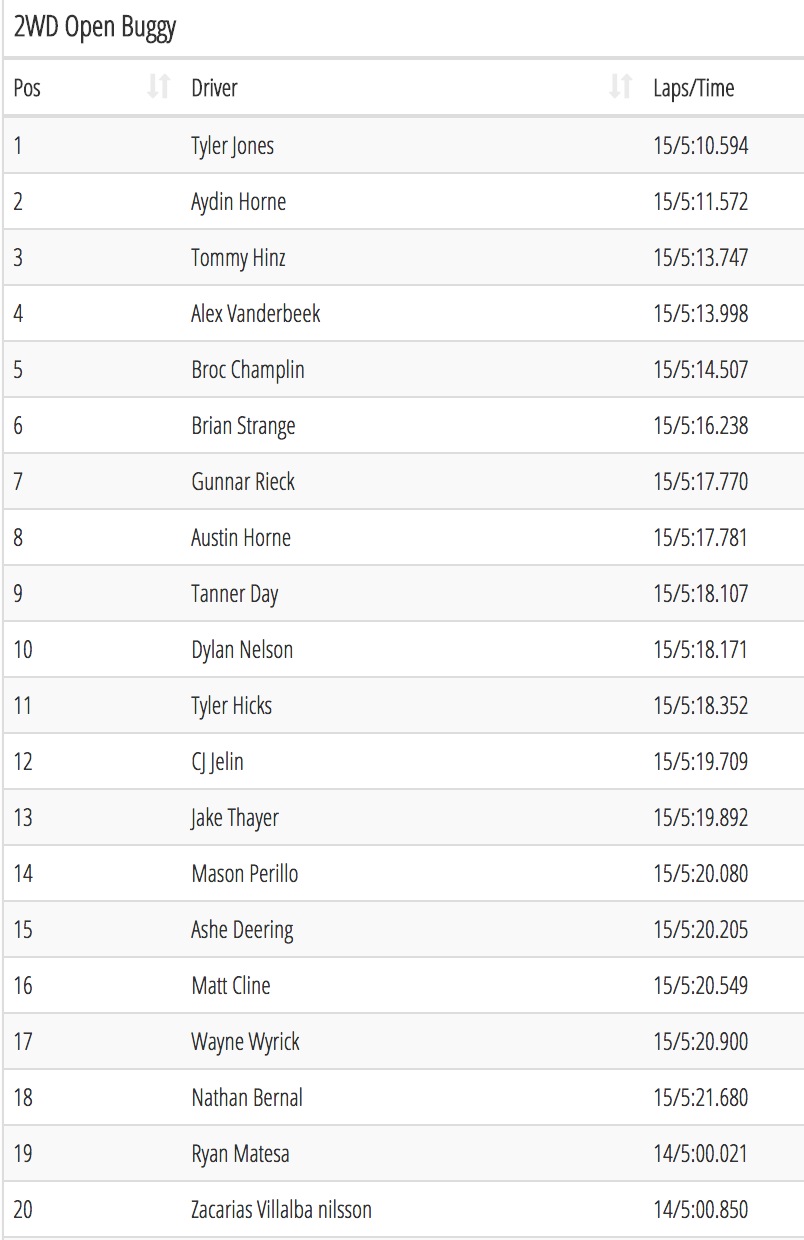Click Alex Vanderbeek's name
The width and height of the screenshot is (804, 1240).
coord(255,314)
